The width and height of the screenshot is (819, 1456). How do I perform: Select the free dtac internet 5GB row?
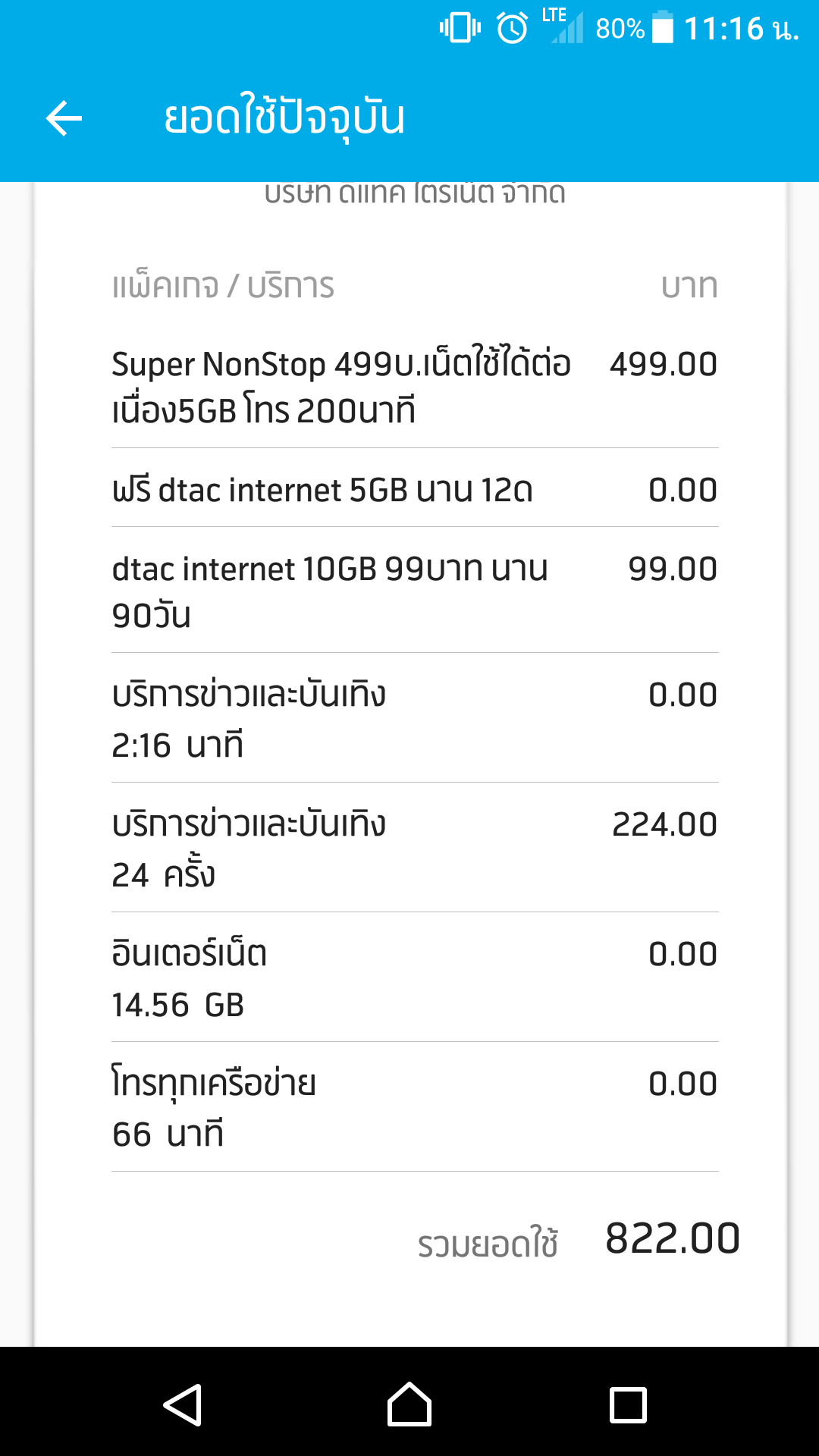[414, 490]
